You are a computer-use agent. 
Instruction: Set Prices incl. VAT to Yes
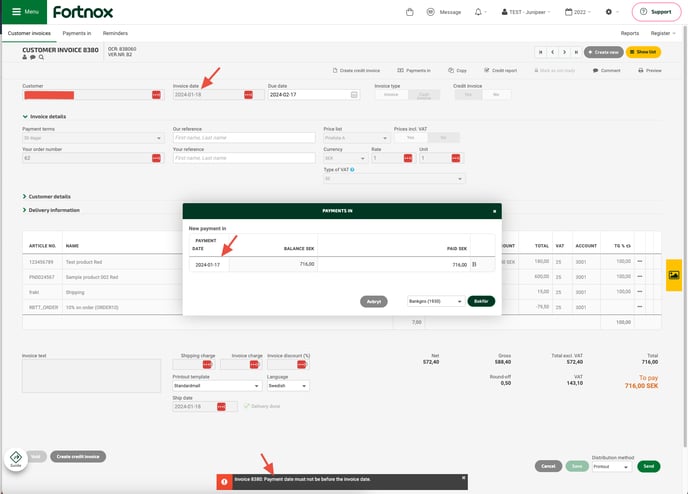[410, 138]
